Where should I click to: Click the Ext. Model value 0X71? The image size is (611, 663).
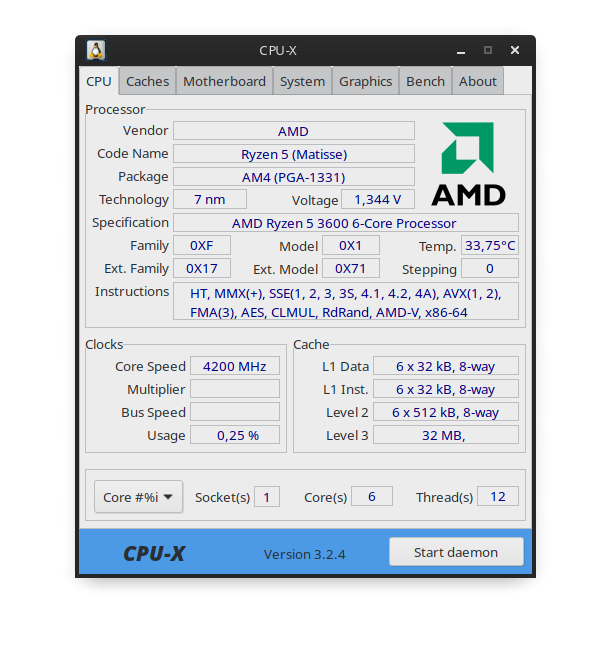351,268
